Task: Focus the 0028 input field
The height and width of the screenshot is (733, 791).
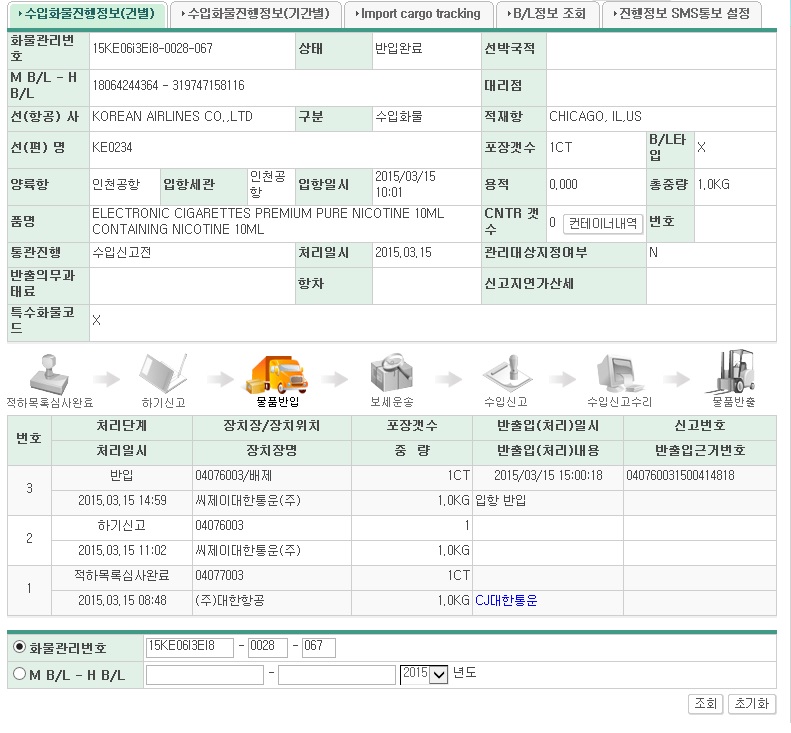Action: (x=268, y=647)
